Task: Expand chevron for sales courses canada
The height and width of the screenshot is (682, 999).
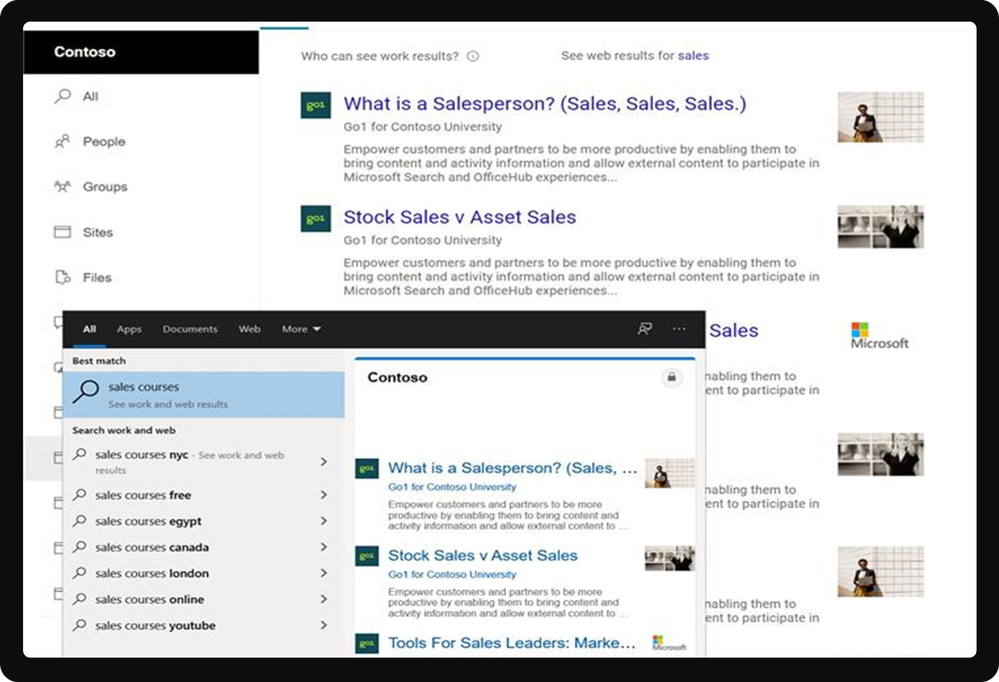Action: coord(324,547)
